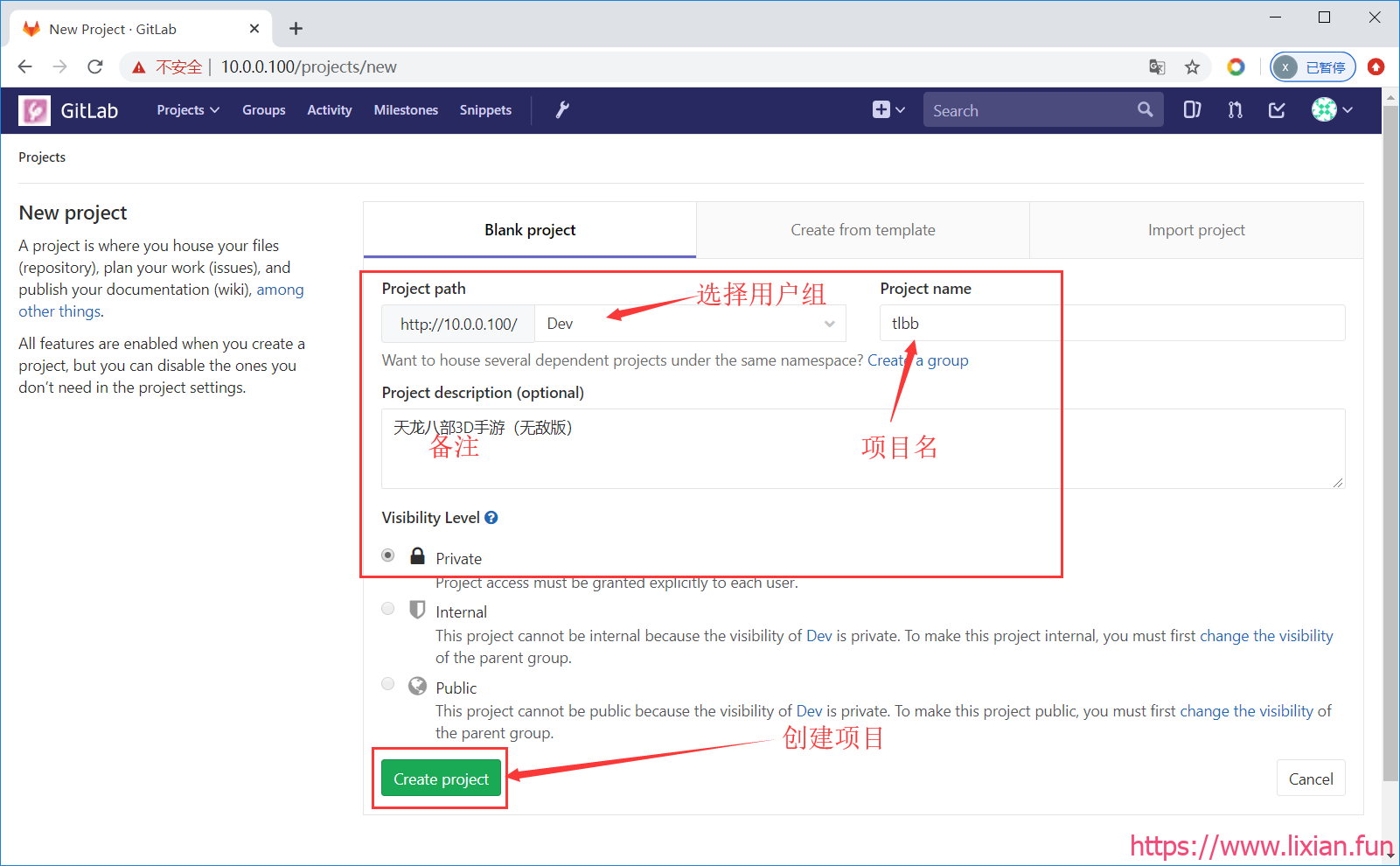Viewport: 1400px width, 866px height.
Task: Click the 'New project' heading
Action: coord(73,213)
